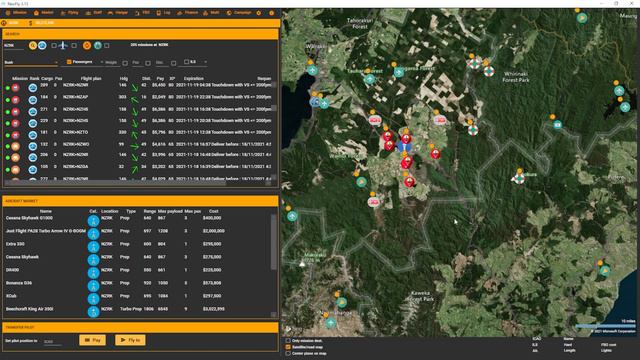Enable Center plane on map checkbox

pos(288,353)
